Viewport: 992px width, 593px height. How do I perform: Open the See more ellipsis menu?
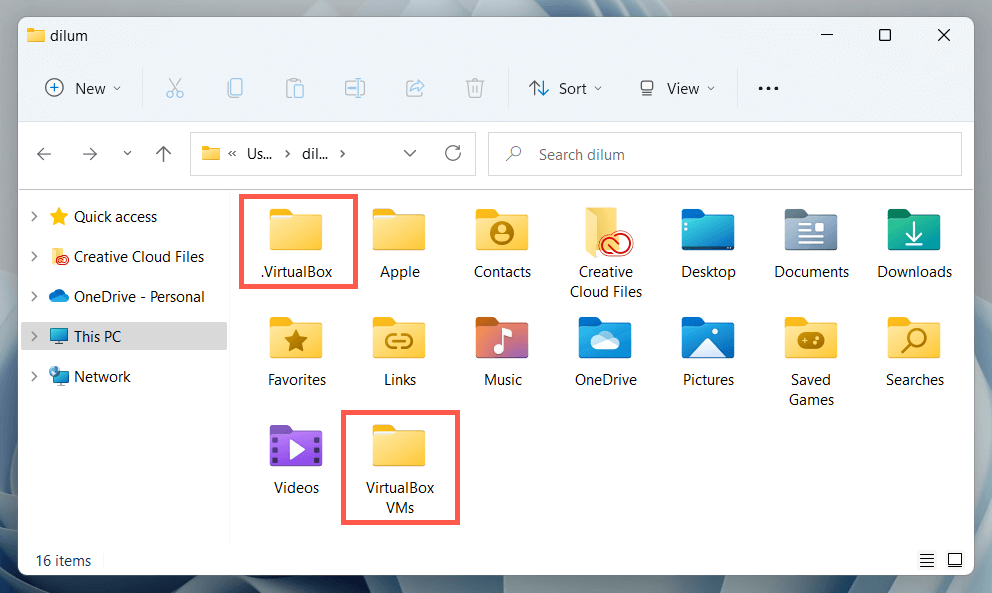768,88
